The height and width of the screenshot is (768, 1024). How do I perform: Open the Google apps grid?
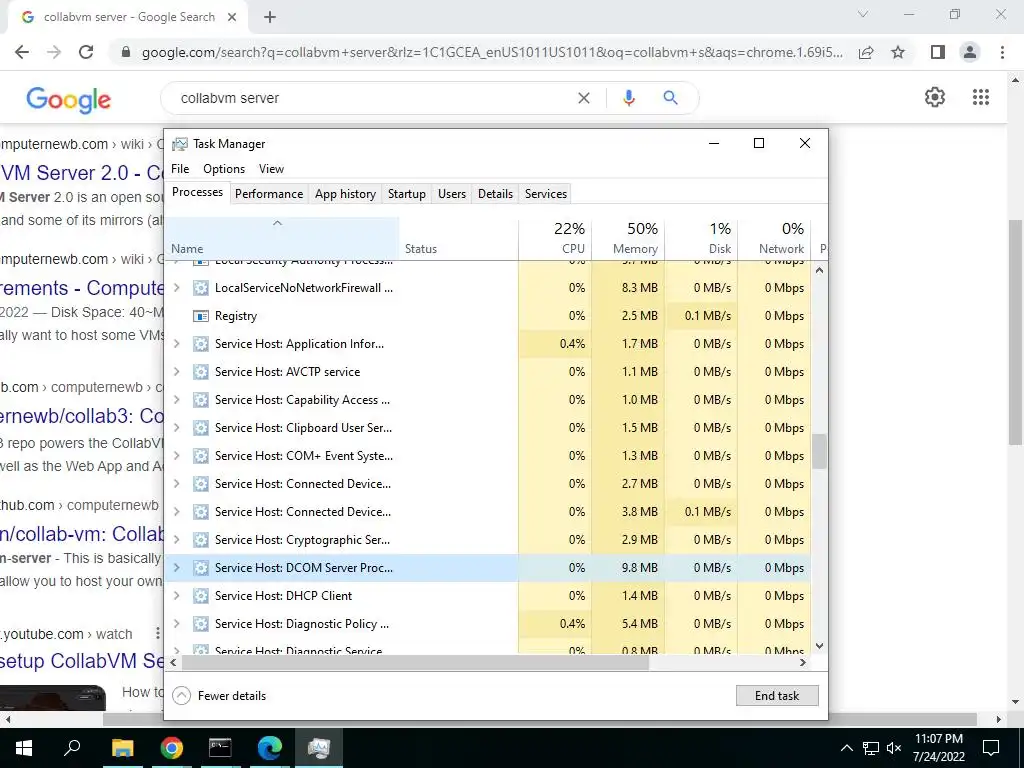pos(980,97)
